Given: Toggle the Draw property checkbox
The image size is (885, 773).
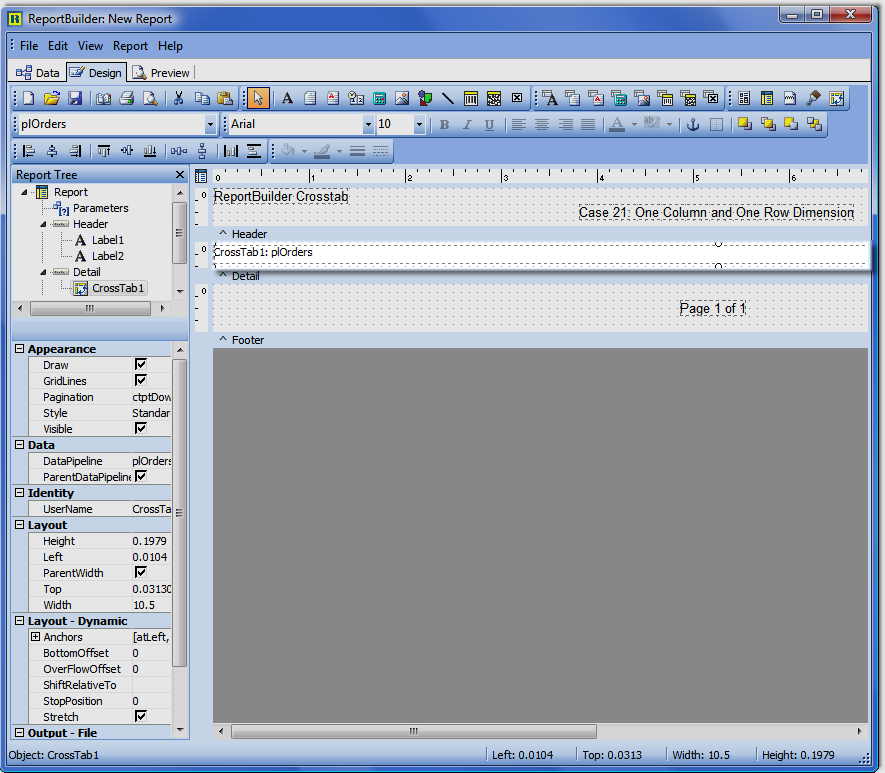Looking at the screenshot, I should pos(141,364).
